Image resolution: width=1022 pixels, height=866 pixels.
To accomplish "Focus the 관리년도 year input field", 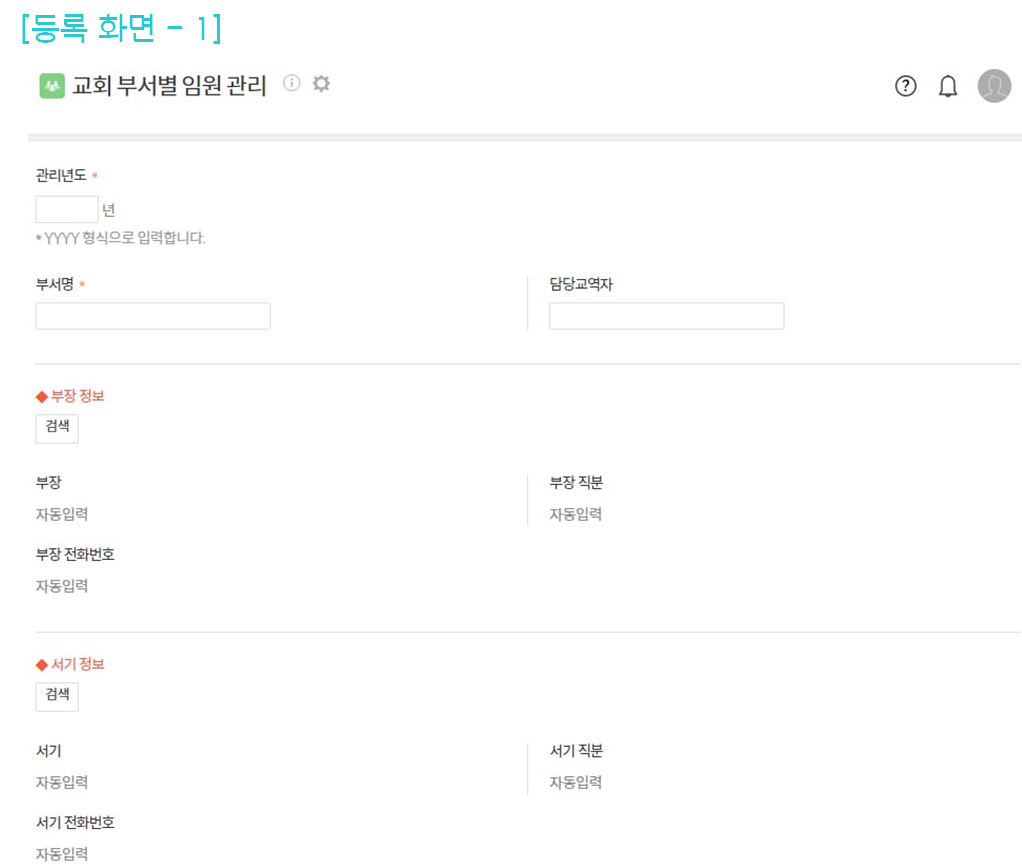I will pyautogui.click(x=67, y=210).
